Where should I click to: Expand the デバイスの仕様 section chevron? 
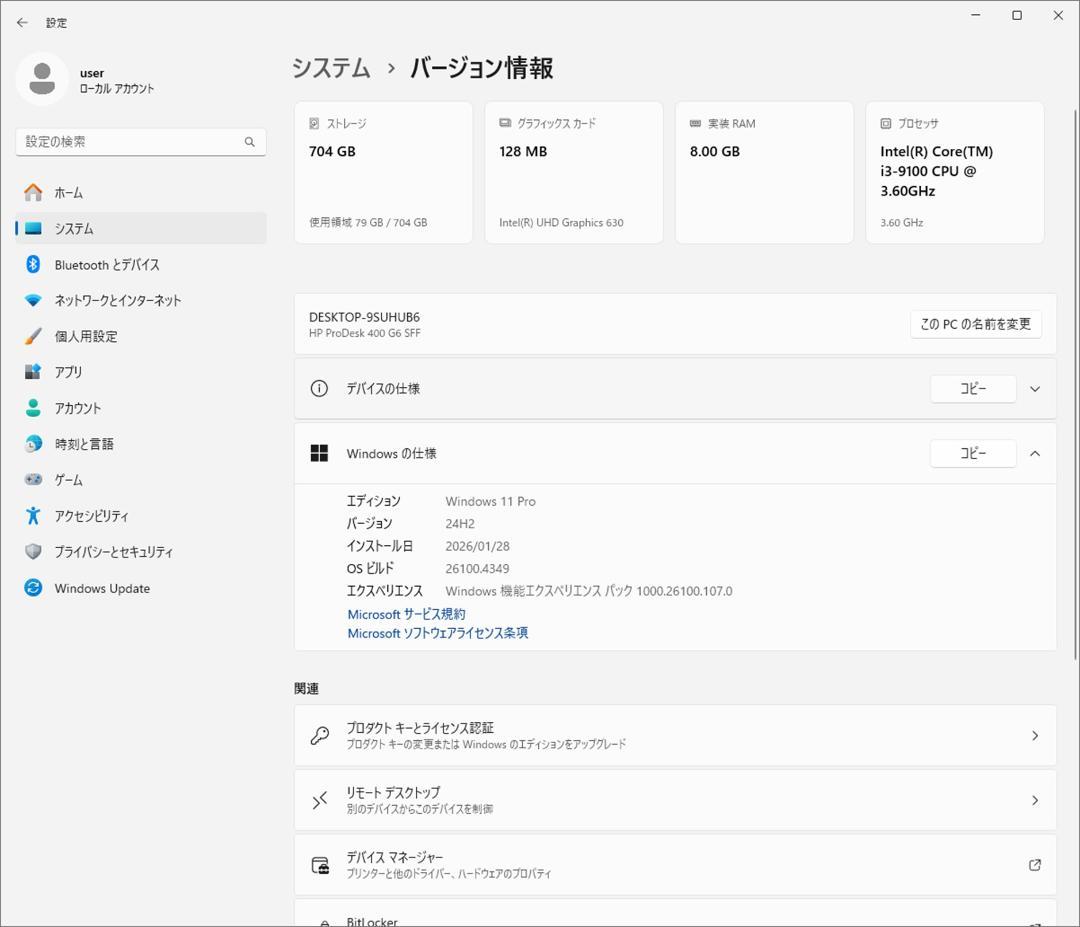[x=1035, y=389]
